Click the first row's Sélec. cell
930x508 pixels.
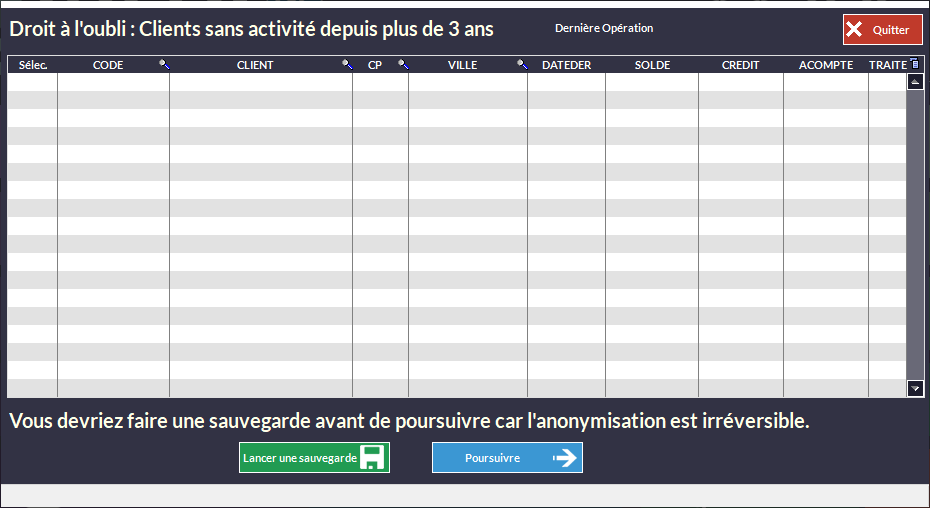click(33, 82)
